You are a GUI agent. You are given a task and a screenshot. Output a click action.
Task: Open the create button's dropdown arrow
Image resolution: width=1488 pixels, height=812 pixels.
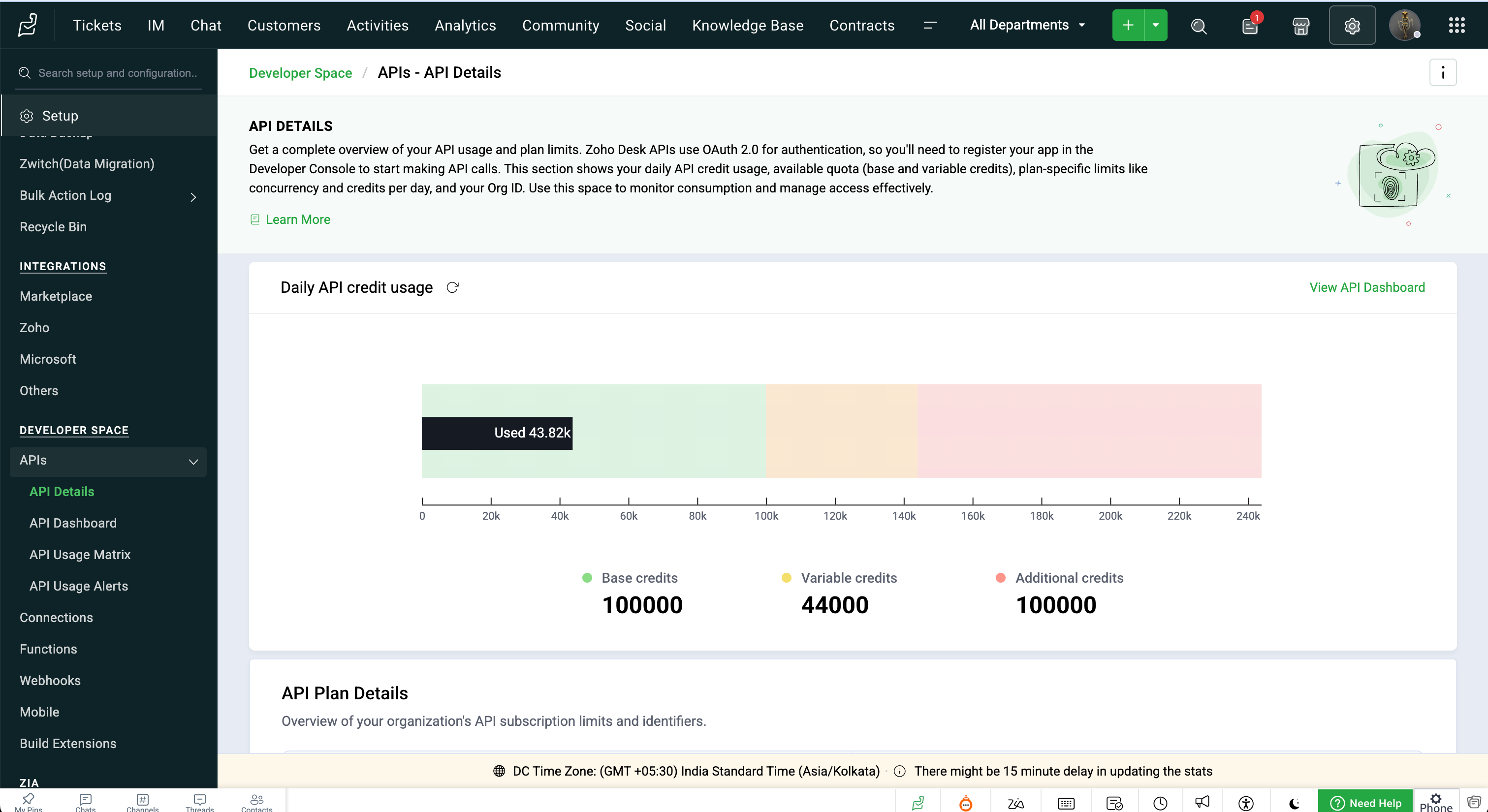pos(1156,25)
